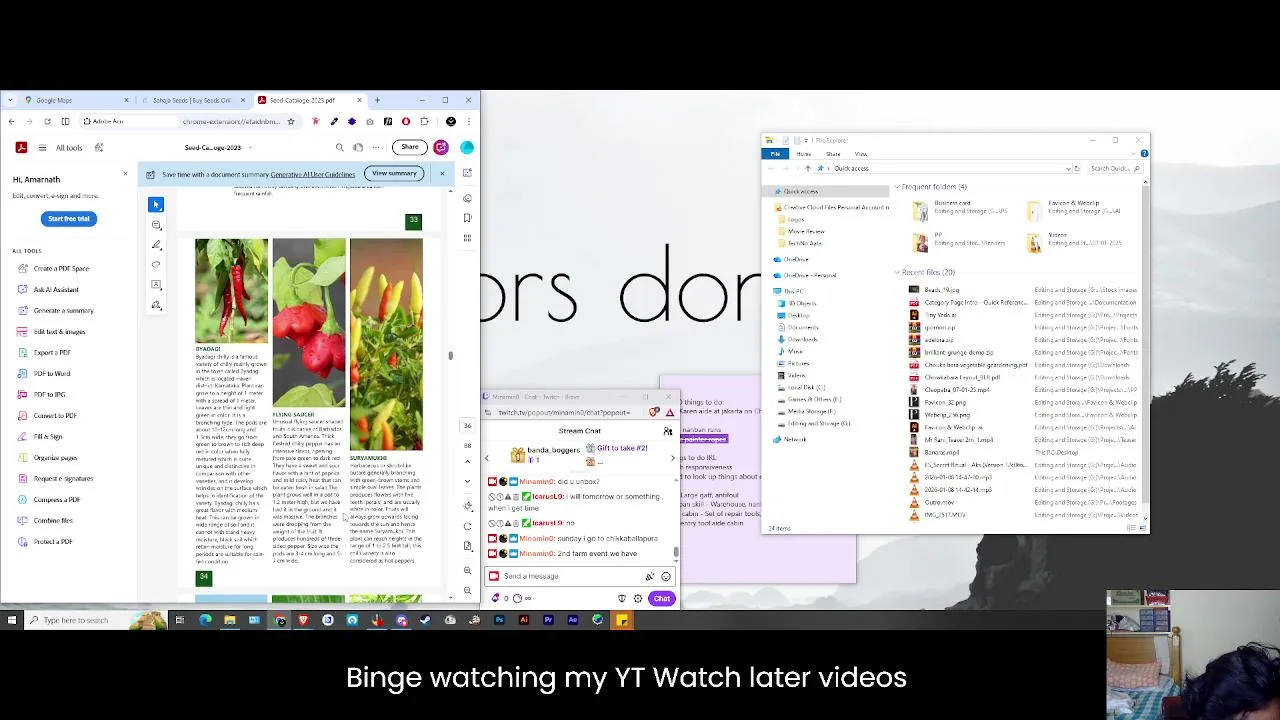This screenshot has width=1280, height=720.
Task: Click the View summary button
Action: tap(394, 174)
